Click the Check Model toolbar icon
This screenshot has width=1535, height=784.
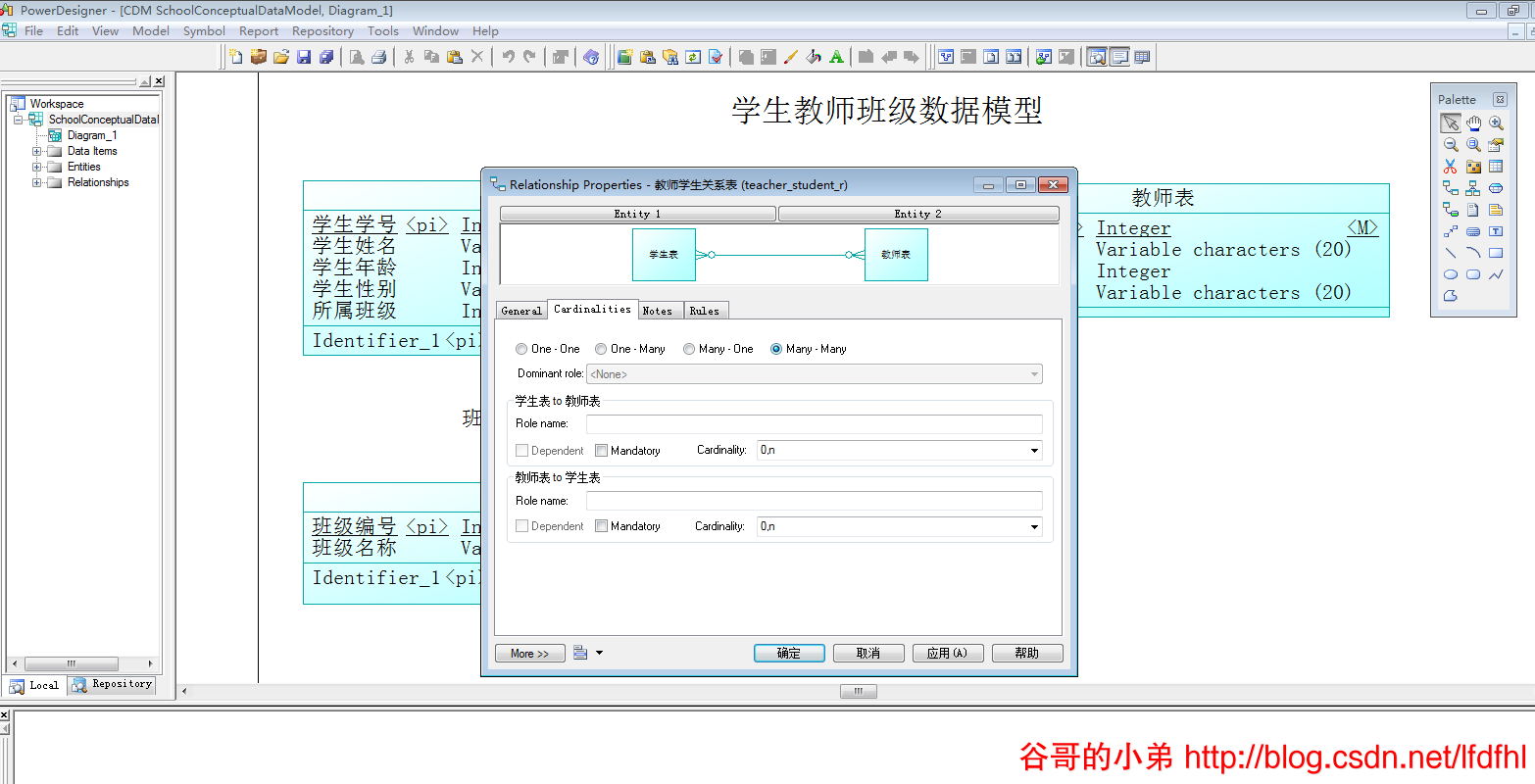[716, 57]
